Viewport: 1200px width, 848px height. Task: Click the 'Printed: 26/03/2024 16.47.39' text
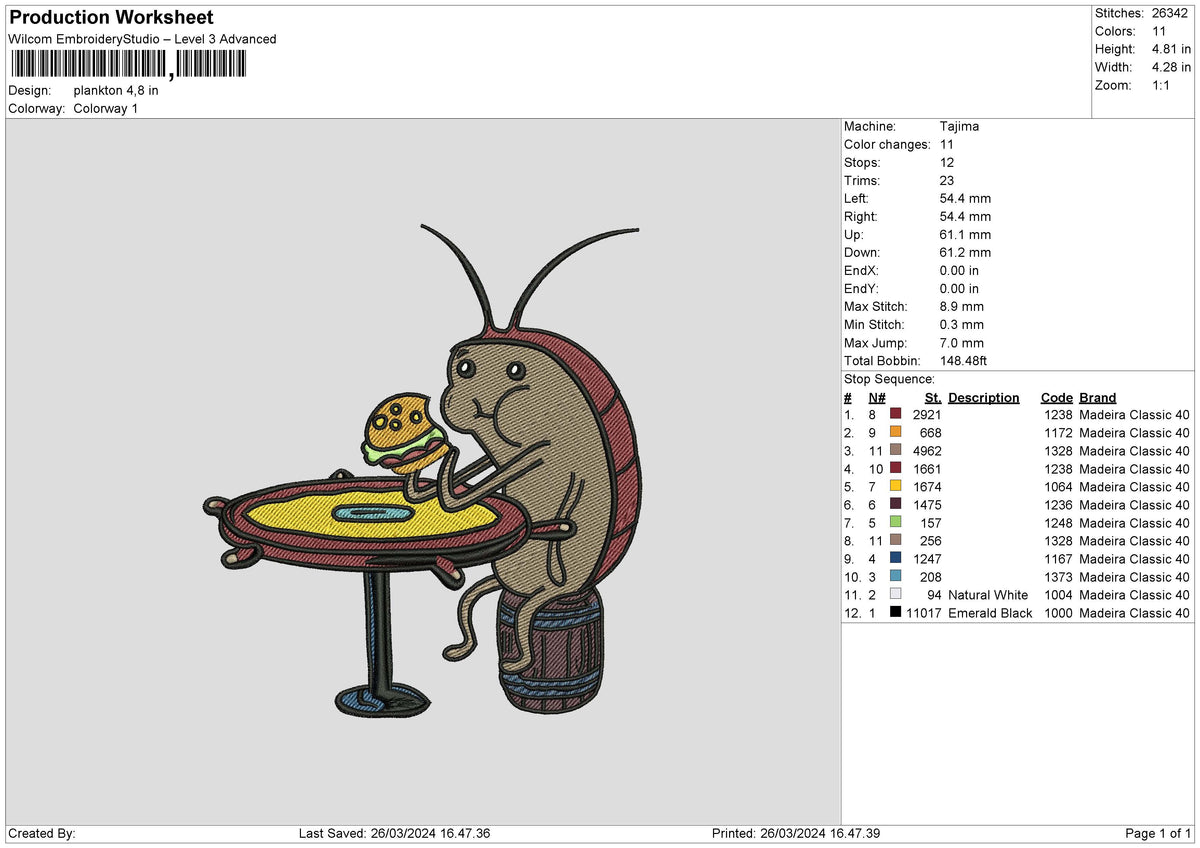pos(796,833)
